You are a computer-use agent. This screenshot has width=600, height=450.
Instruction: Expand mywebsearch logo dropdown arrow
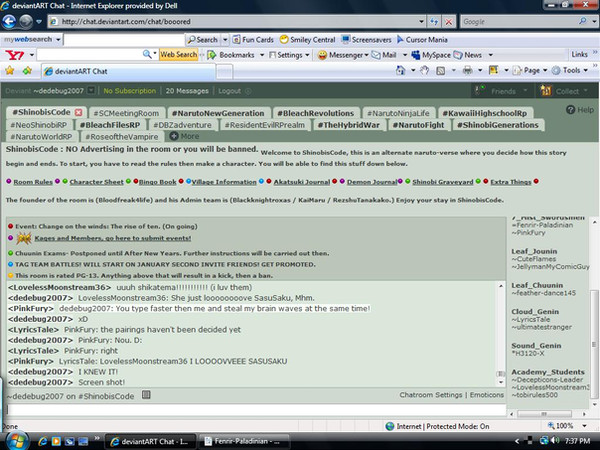pyautogui.click(x=58, y=39)
